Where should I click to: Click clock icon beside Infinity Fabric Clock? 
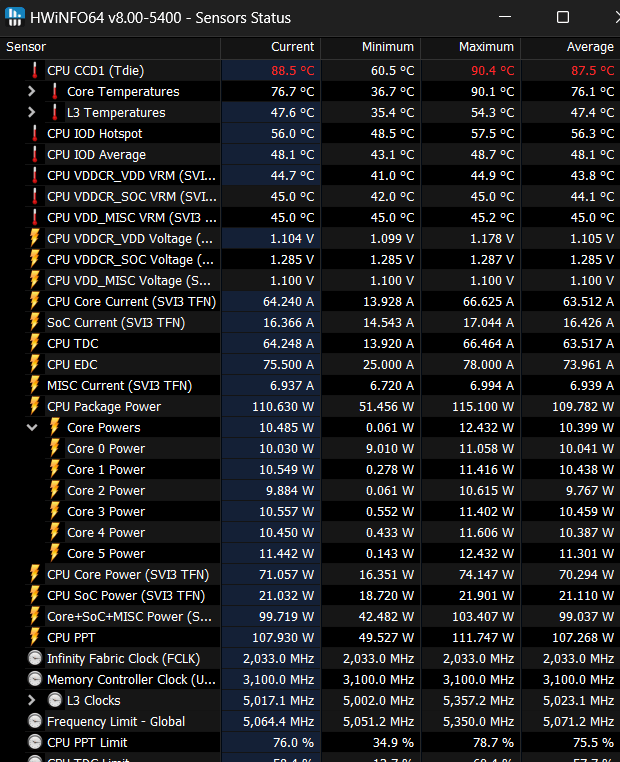click(35, 658)
